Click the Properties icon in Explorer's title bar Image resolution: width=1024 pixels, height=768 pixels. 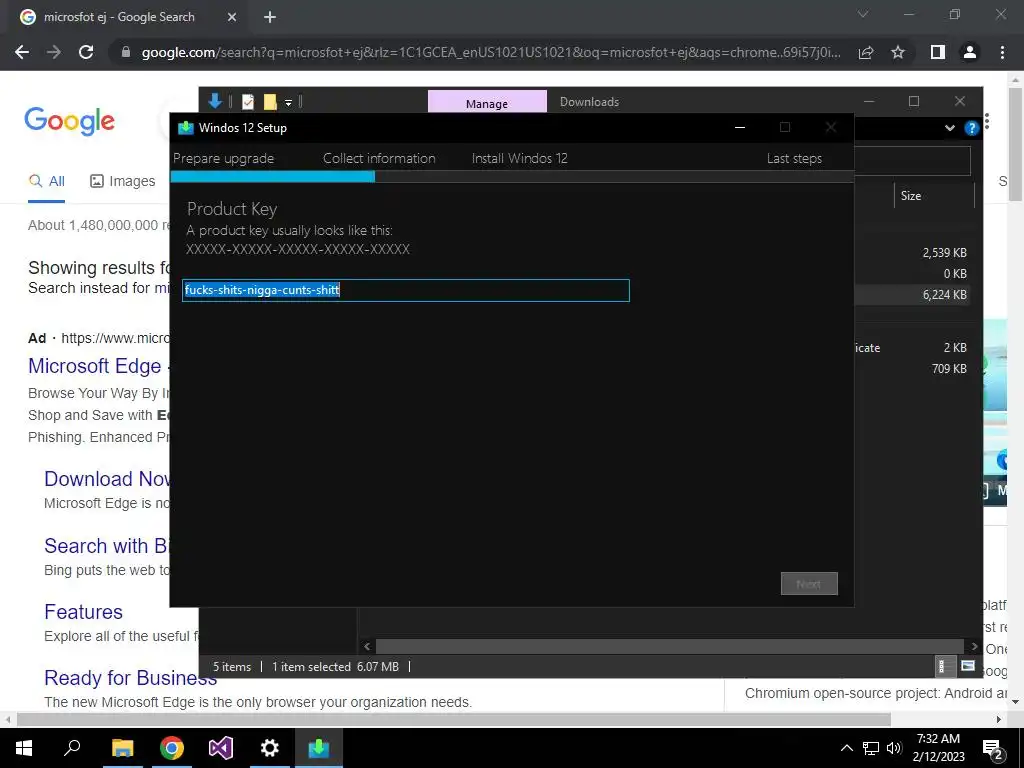[248, 101]
